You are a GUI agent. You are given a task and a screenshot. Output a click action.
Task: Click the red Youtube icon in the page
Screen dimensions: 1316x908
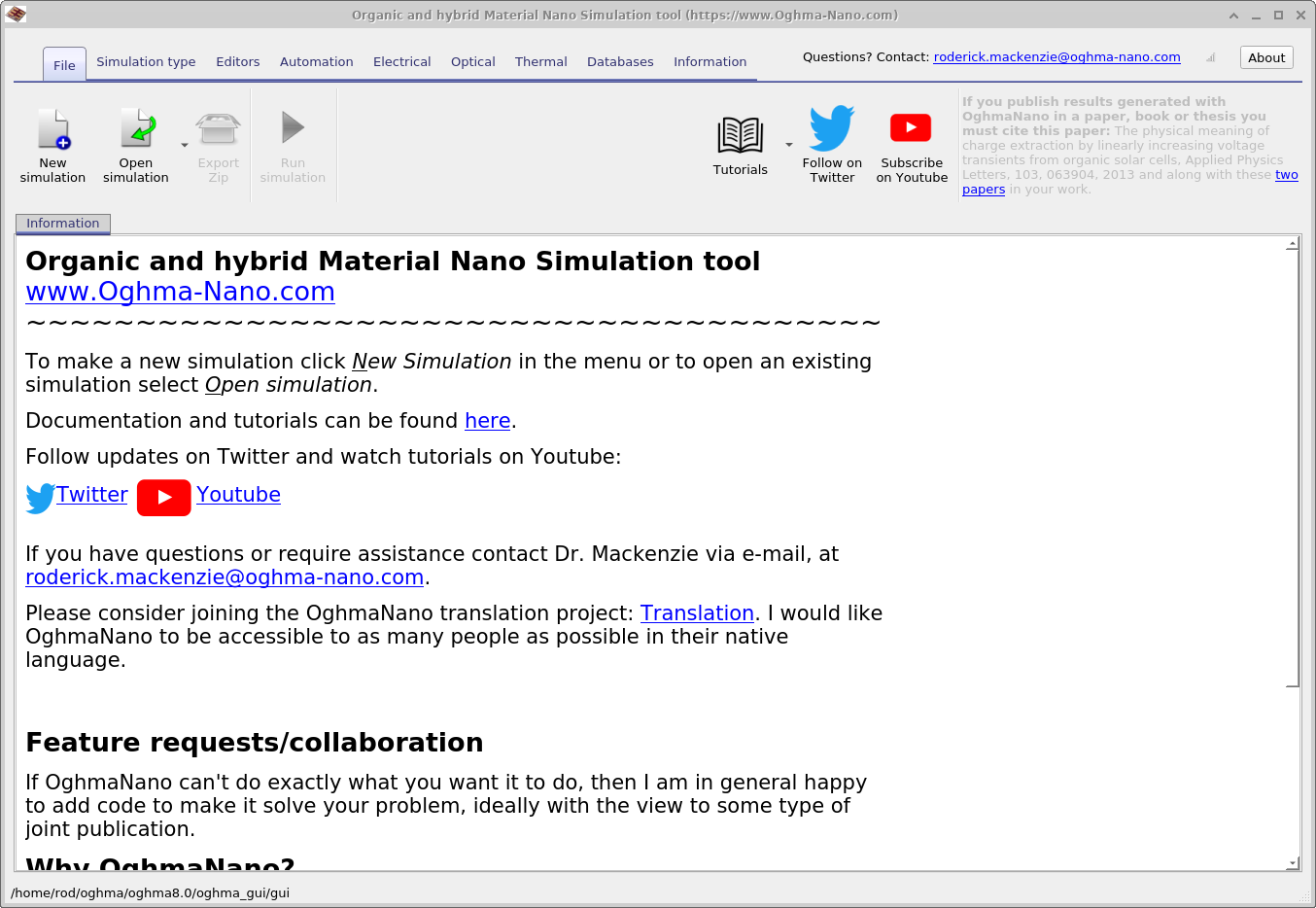point(163,497)
